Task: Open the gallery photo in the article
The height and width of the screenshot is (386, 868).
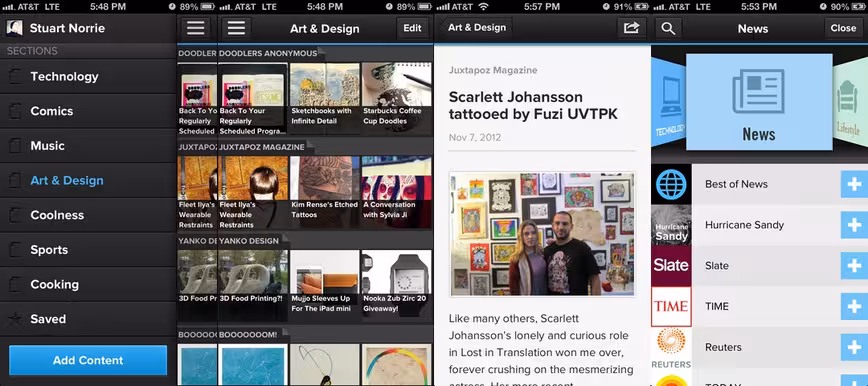Action: tap(542, 234)
